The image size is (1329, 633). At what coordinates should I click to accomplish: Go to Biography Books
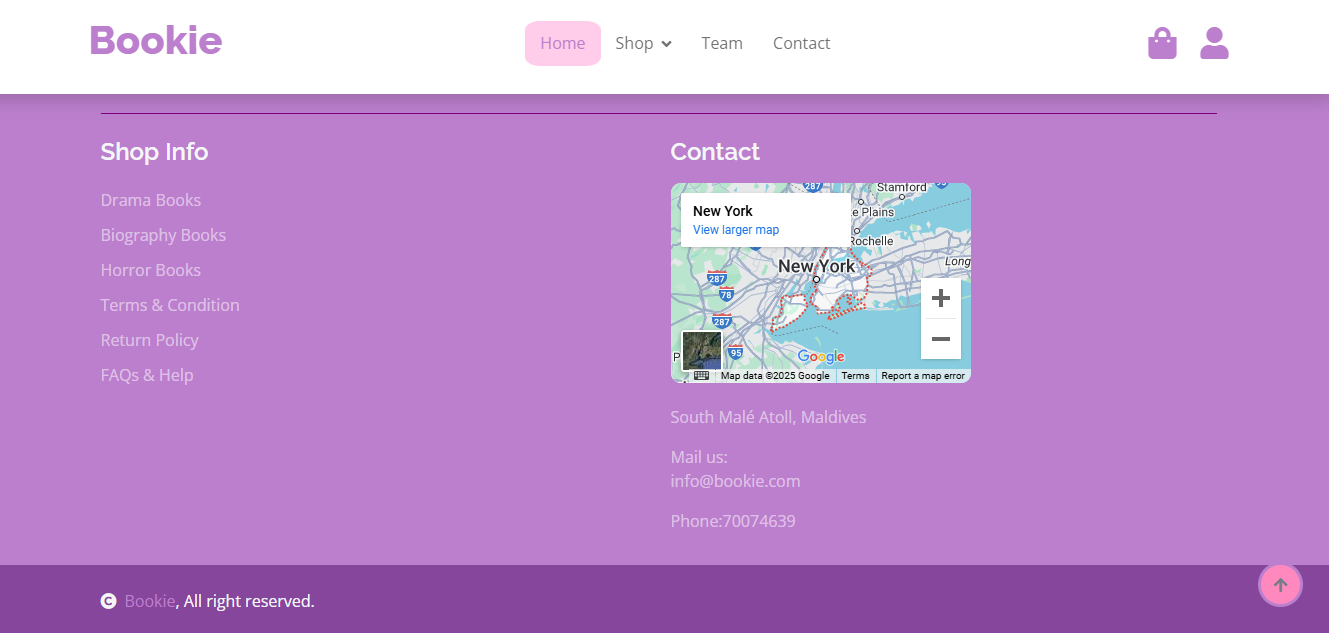[x=163, y=235]
